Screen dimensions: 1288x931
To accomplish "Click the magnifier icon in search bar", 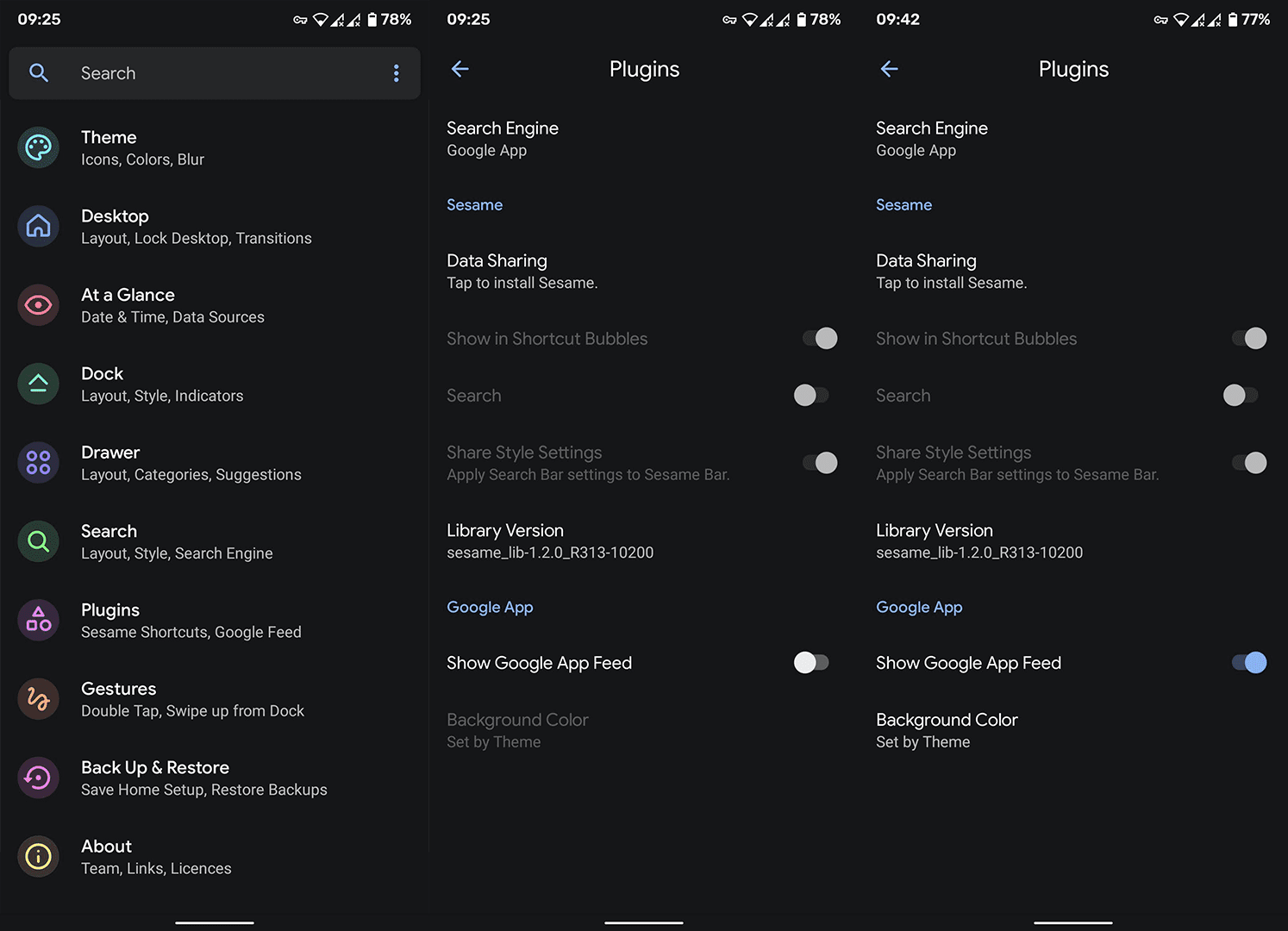I will tap(39, 73).
